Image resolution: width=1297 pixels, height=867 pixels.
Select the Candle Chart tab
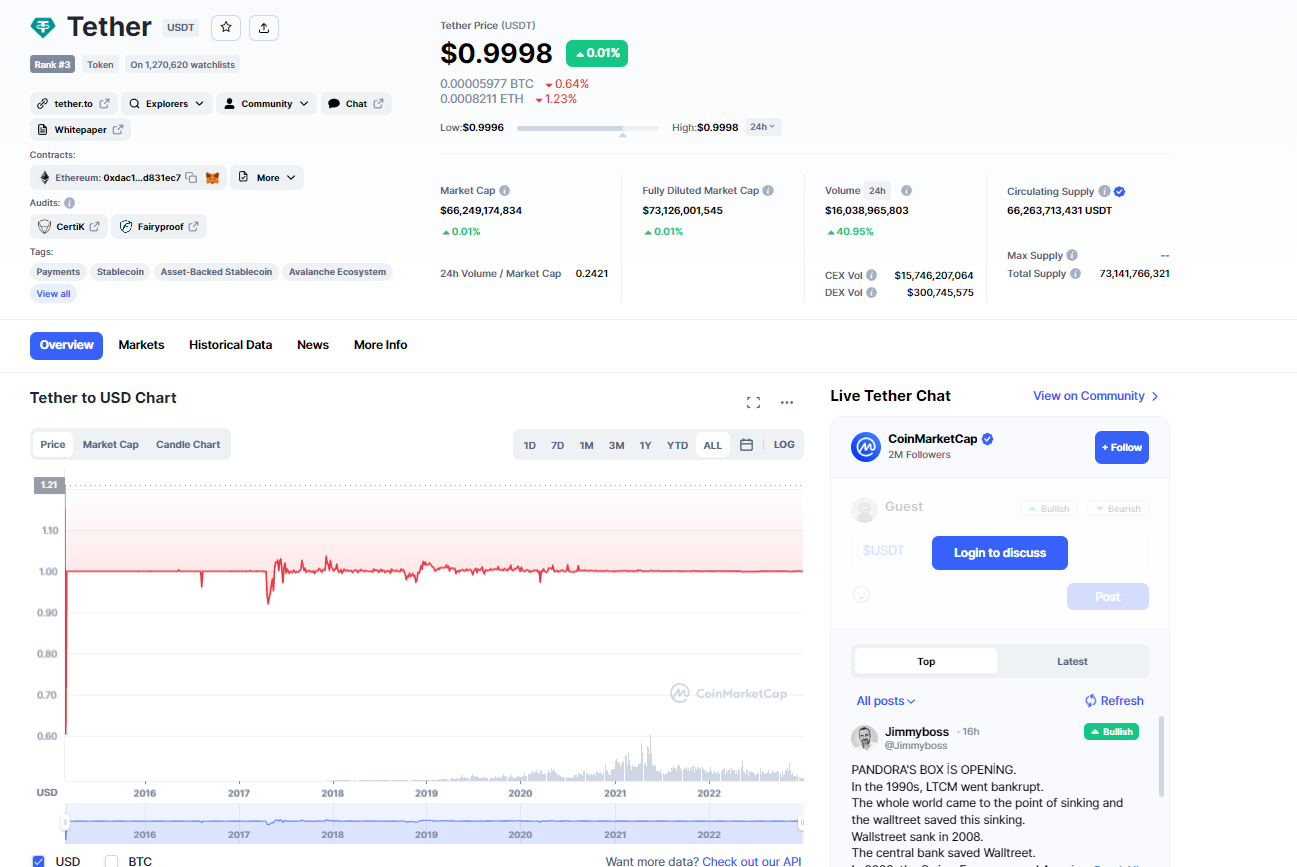[188, 445]
